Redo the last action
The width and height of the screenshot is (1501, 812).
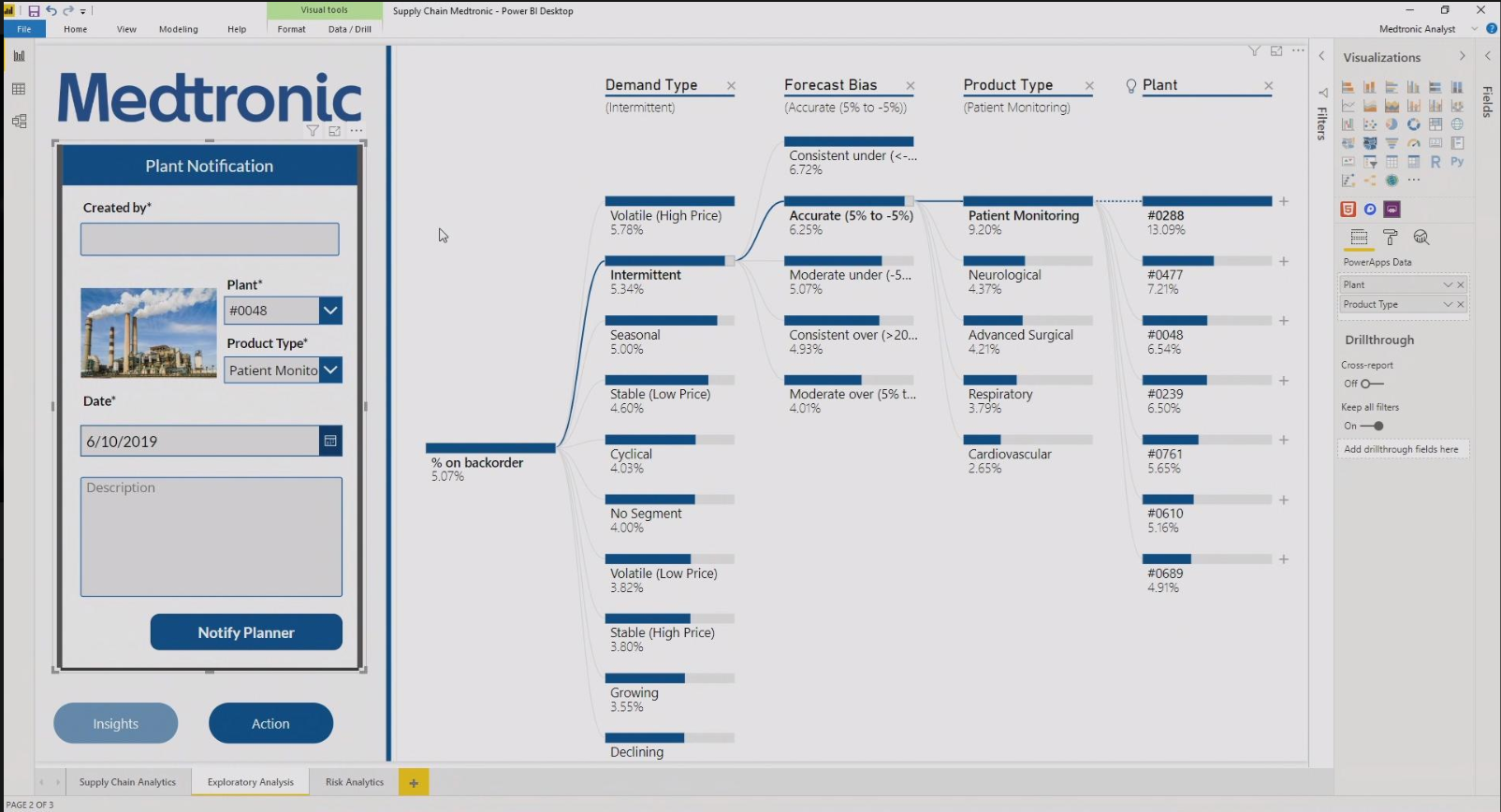pyautogui.click(x=68, y=11)
